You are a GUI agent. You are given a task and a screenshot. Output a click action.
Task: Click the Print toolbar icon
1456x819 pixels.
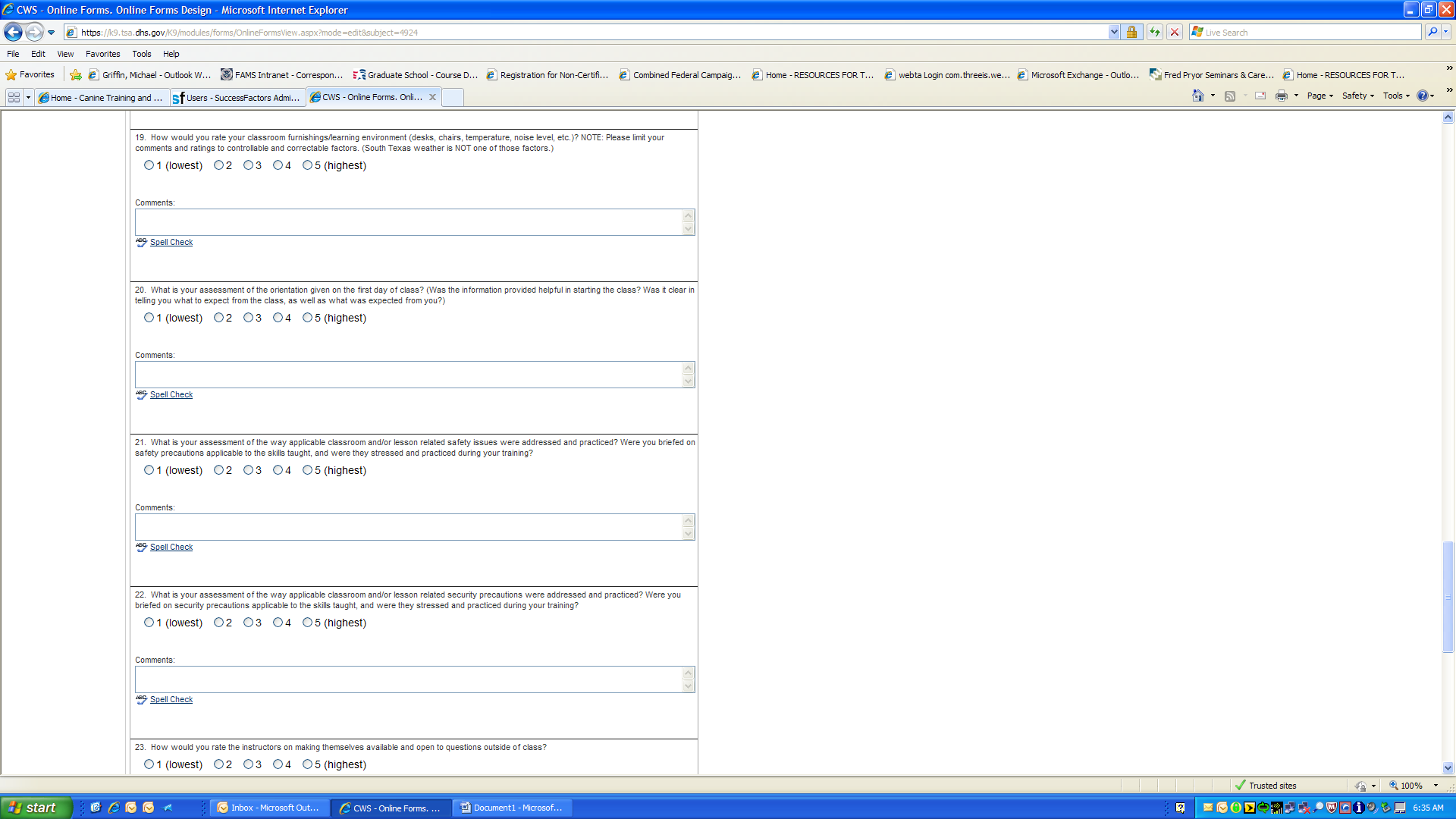(1282, 96)
